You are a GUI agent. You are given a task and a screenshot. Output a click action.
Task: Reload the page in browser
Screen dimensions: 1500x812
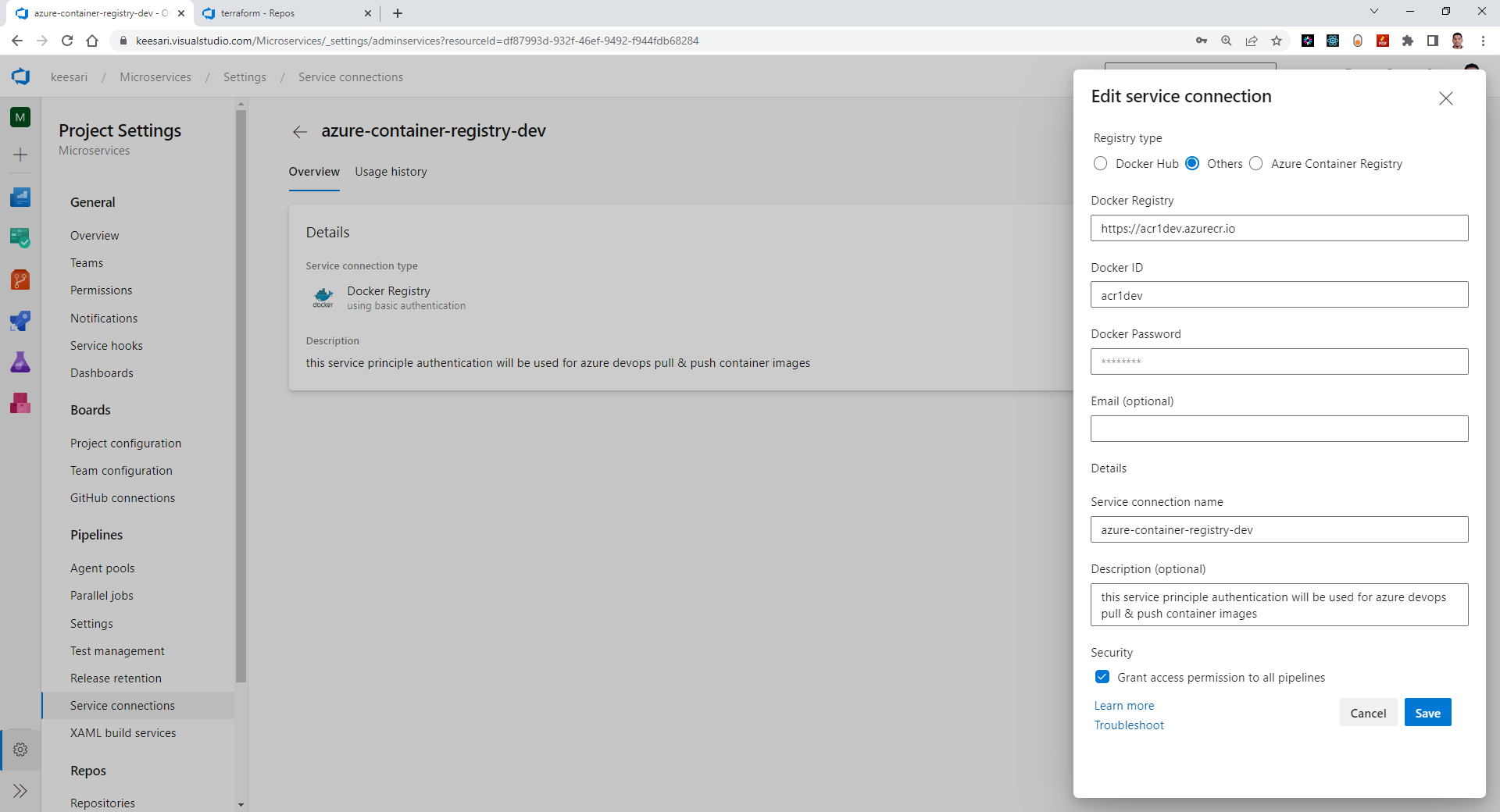pos(67,41)
